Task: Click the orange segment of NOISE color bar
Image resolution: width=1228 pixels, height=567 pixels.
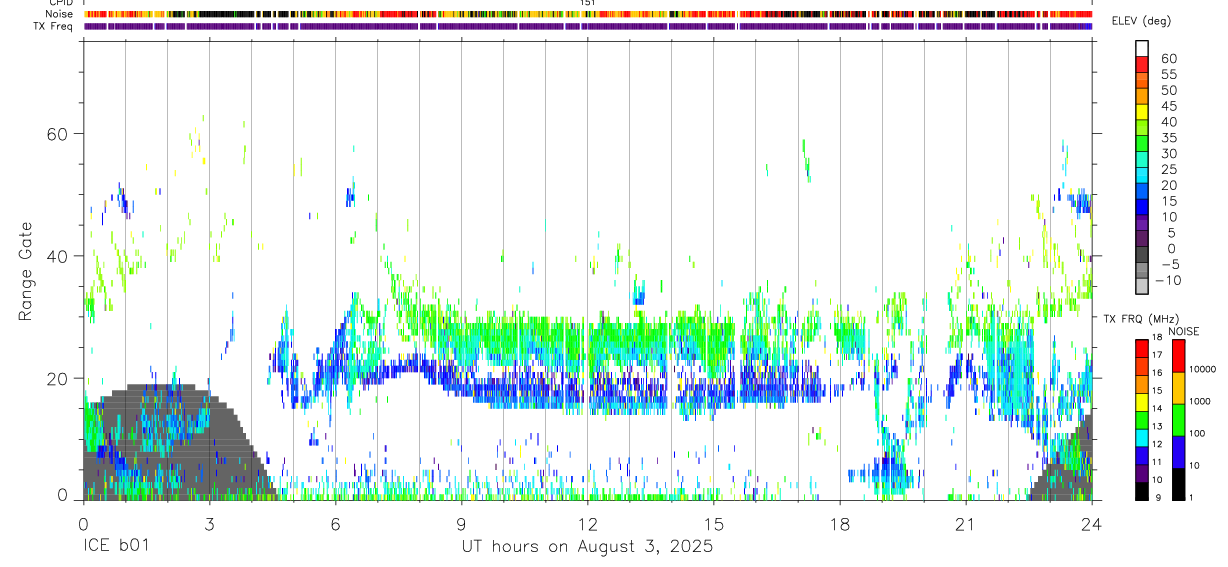Action: pyautogui.click(x=1177, y=388)
